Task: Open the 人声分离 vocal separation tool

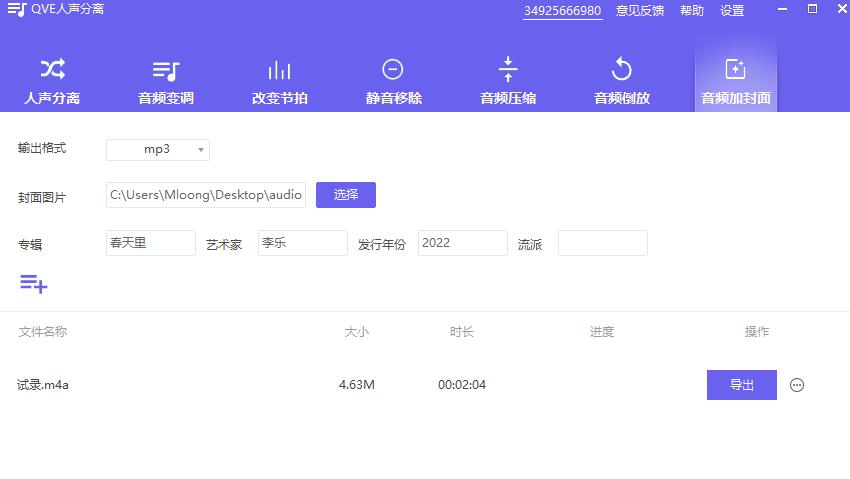Action: 52,80
